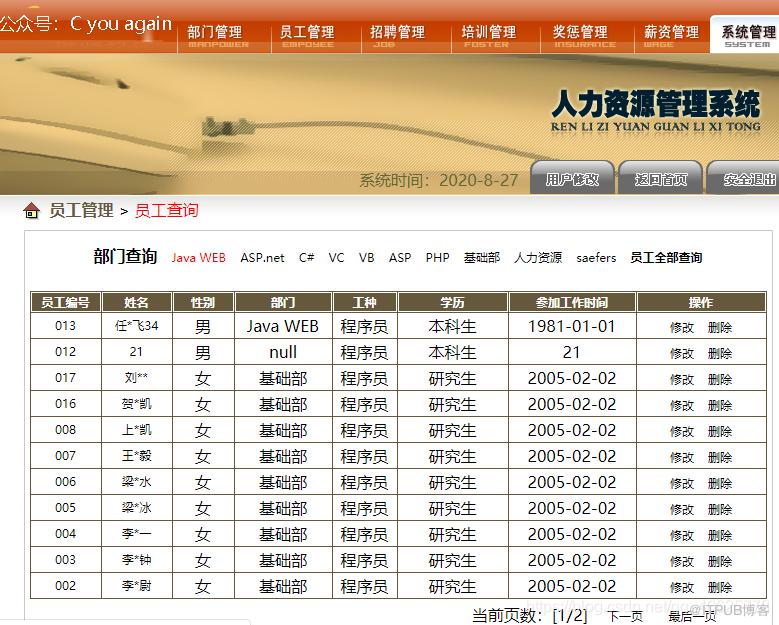The height and width of the screenshot is (625, 779).
Task: Click name cell 李*钟
Action: pos(137,560)
